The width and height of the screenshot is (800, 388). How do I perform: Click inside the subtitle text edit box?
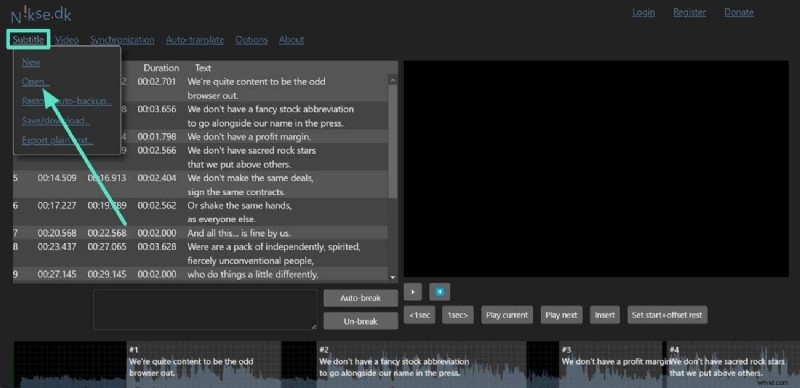[205, 309]
